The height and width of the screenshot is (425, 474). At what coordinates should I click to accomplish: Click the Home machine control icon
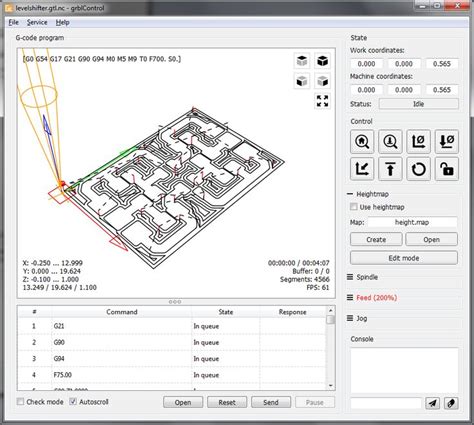362,142
